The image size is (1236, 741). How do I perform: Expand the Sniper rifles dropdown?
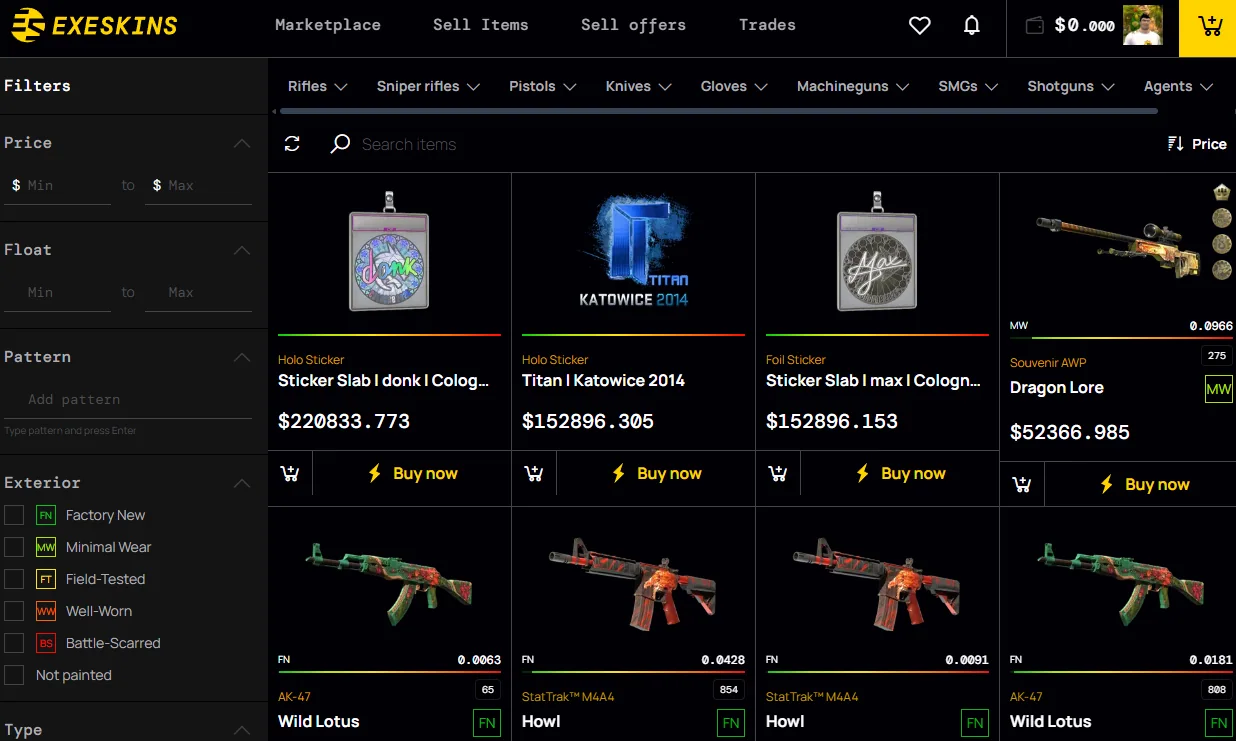click(x=428, y=86)
